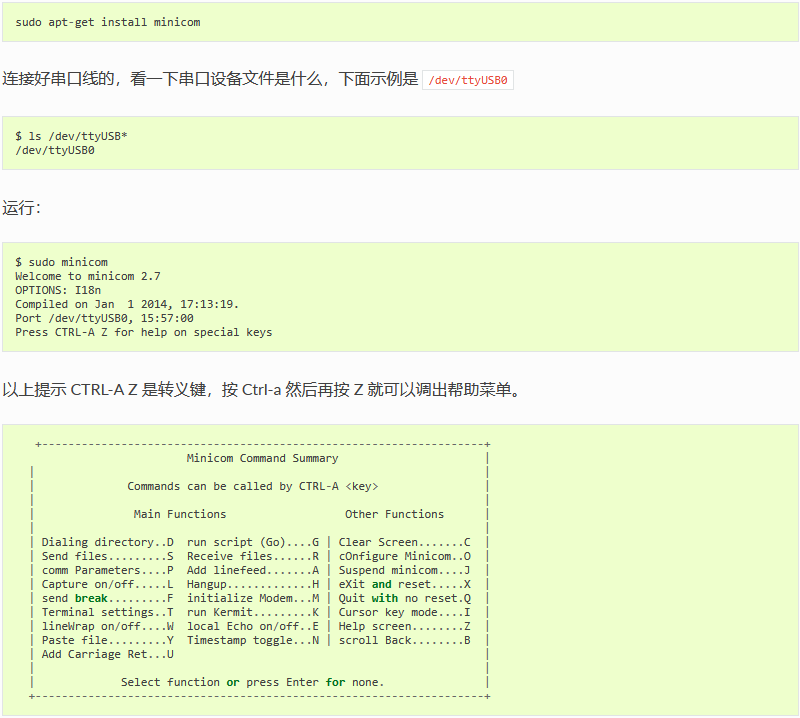Click the 'initialize Modem...M' entry
This screenshot has width=800, height=718.
[253, 598]
